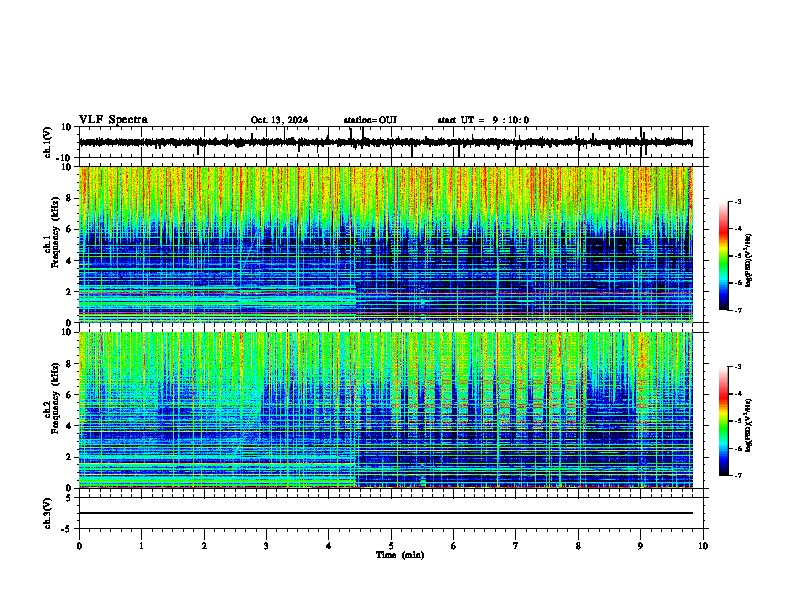Click the ch.2 "Frequency (kHz)" axis label
The width and height of the screenshot is (792, 612).
pos(55,398)
